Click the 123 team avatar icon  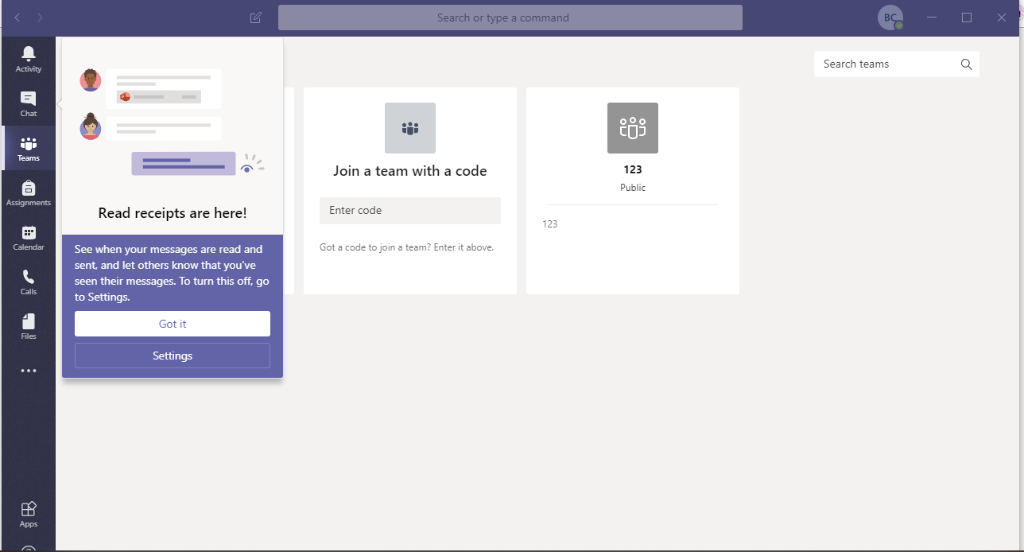point(632,128)
